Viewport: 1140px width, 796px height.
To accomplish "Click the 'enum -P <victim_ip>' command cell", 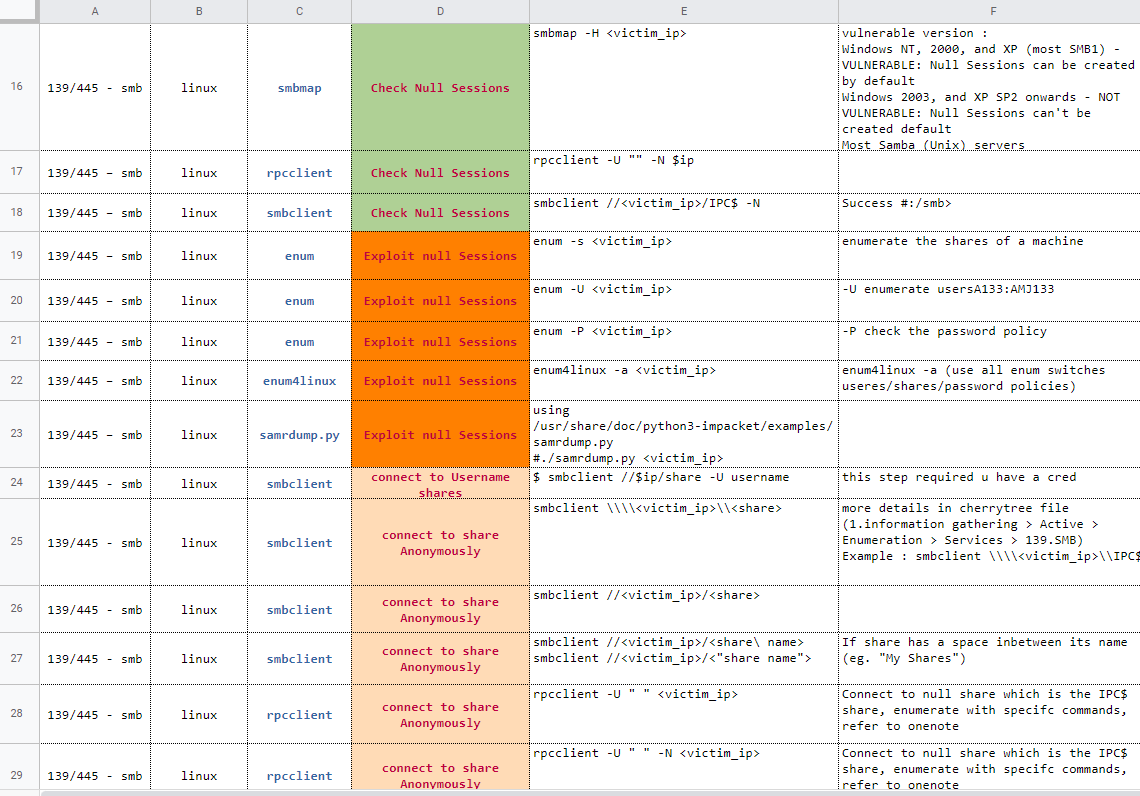I will [x=684, y=340].
